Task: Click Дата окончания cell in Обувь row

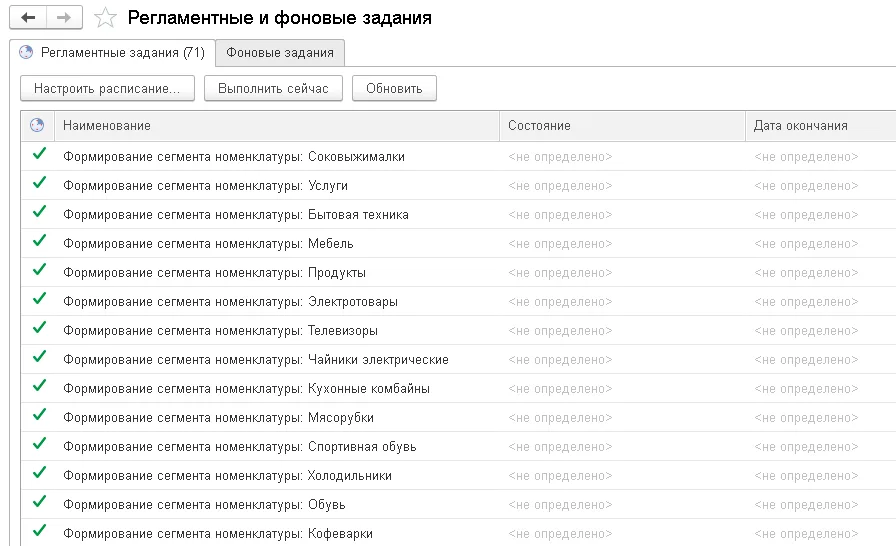Action: [821, 505]
